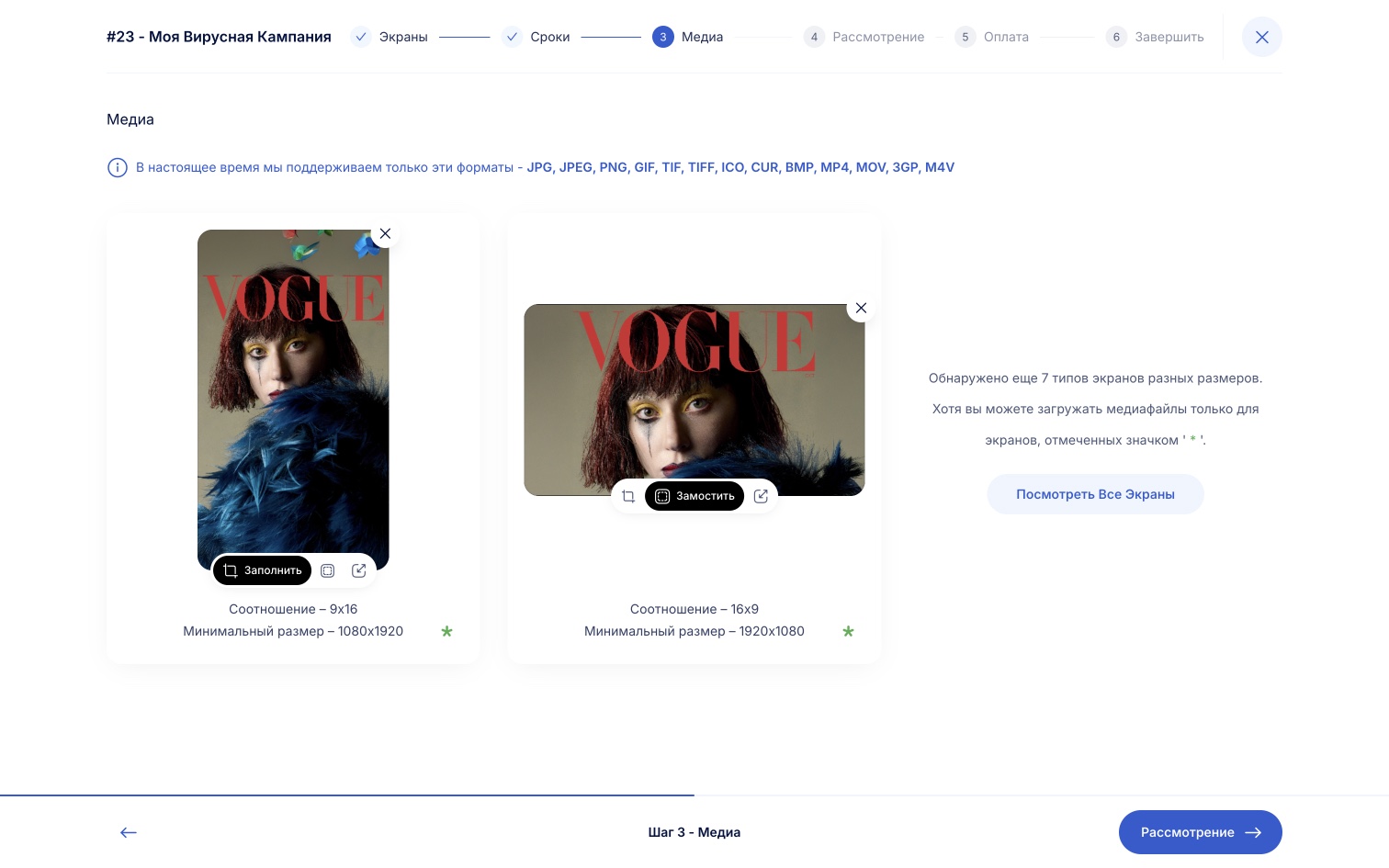This screenshot has height=868, width=1389.
Task: Click the title #23 - Моя Вирусная Кампания
Action: 219,37
